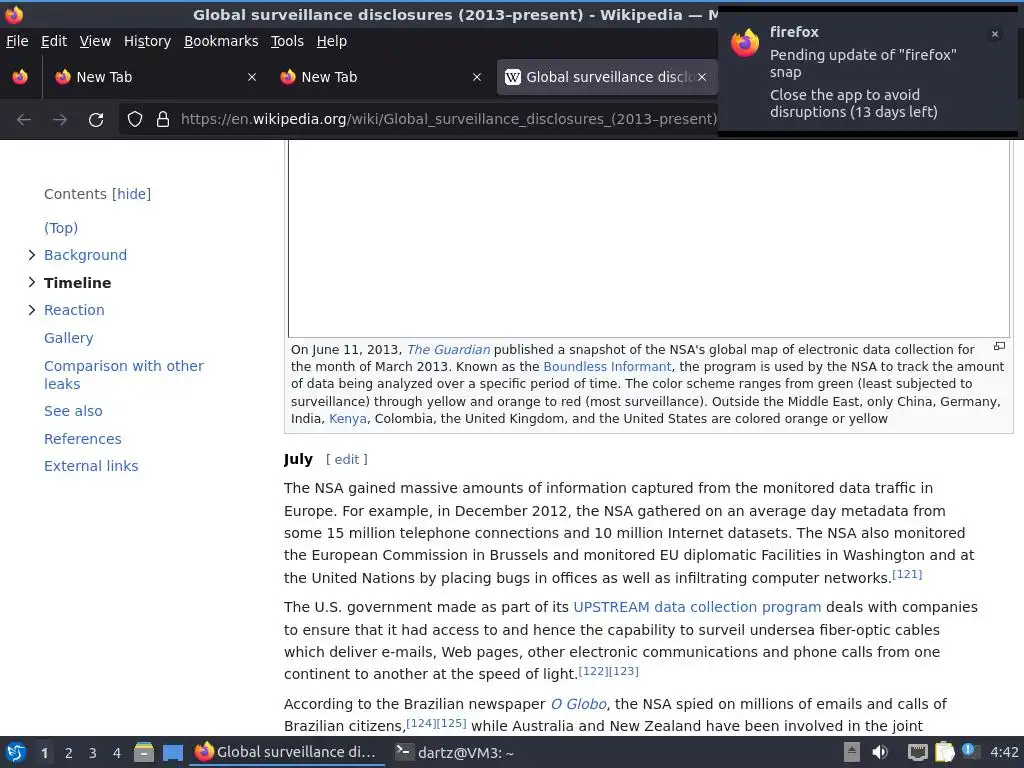Open the Edit menu
The image size is (1024, 768).
coord(54,41)
